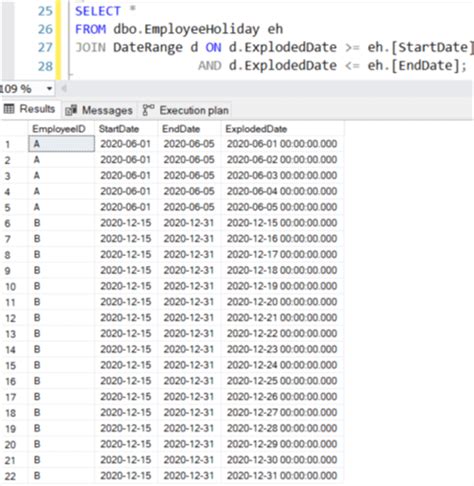Viewport: 474px width, 486px height.
Task: Select row header number 1
Action: point(15,144)
